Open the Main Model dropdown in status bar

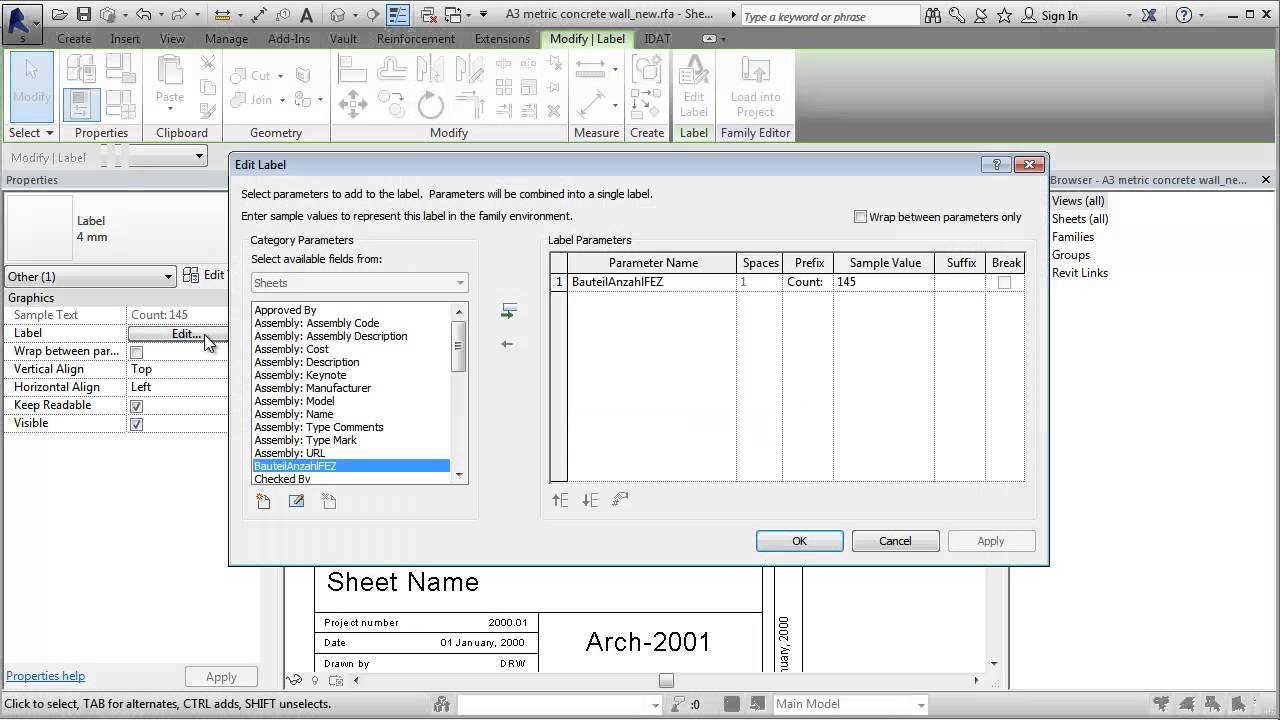coord(851,704)
